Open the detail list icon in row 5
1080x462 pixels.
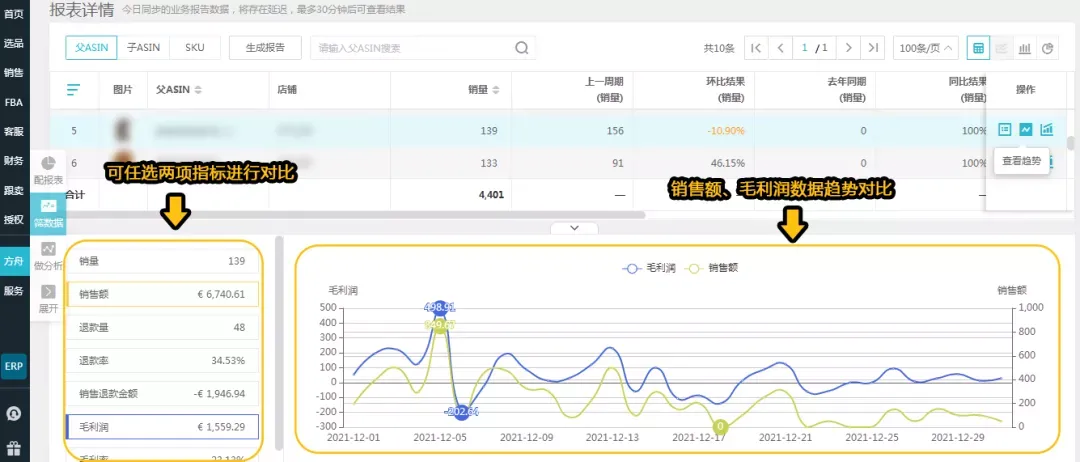pos(1005,129)
